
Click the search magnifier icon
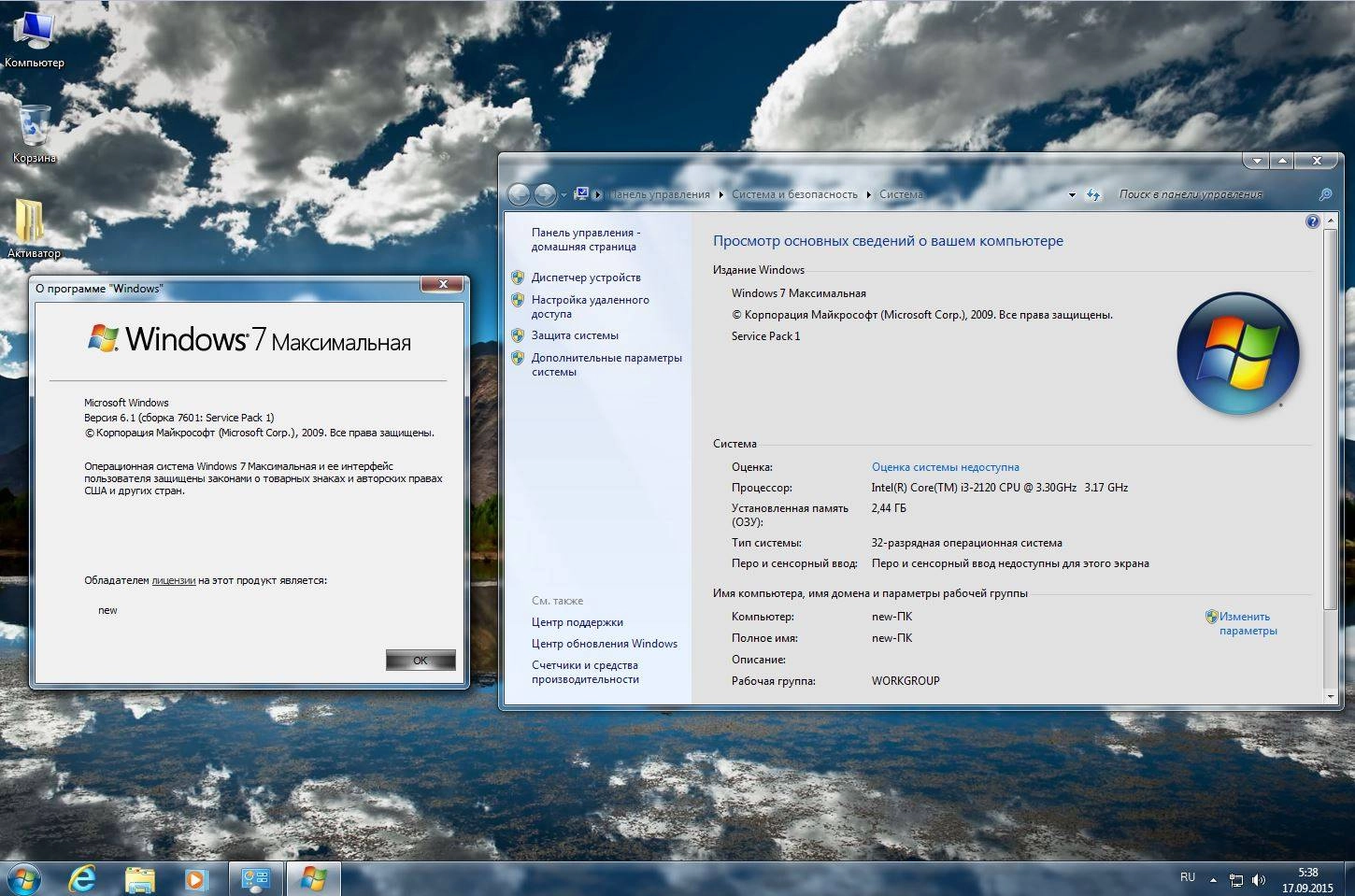[1325, 194]
